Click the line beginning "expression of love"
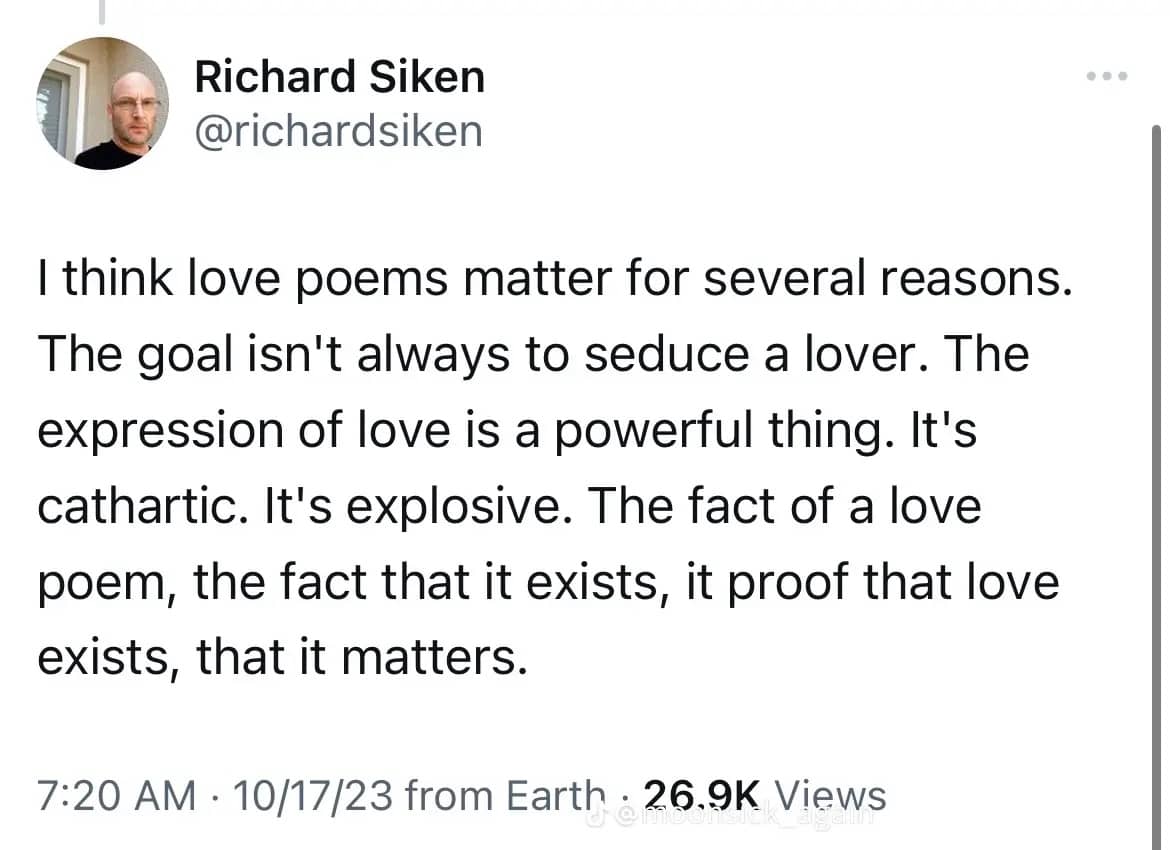The width and height of the screenshot is (1170, 850). pos(507,431)
